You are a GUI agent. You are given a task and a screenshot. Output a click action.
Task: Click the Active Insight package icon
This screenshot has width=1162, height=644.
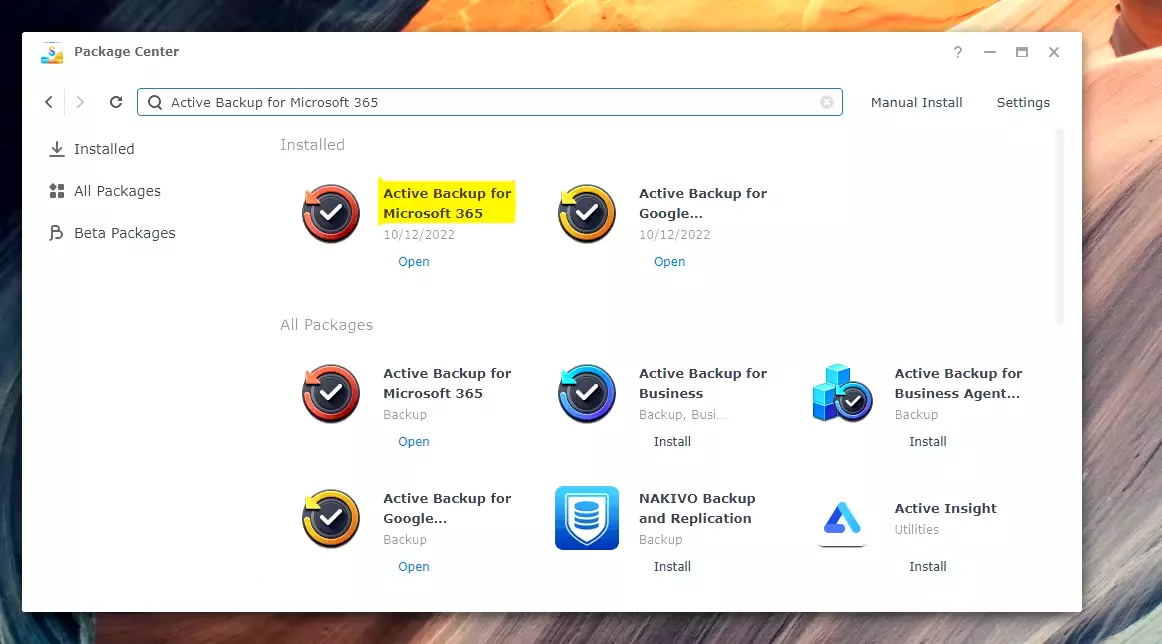pyautogui.click(x=841, y=518)
